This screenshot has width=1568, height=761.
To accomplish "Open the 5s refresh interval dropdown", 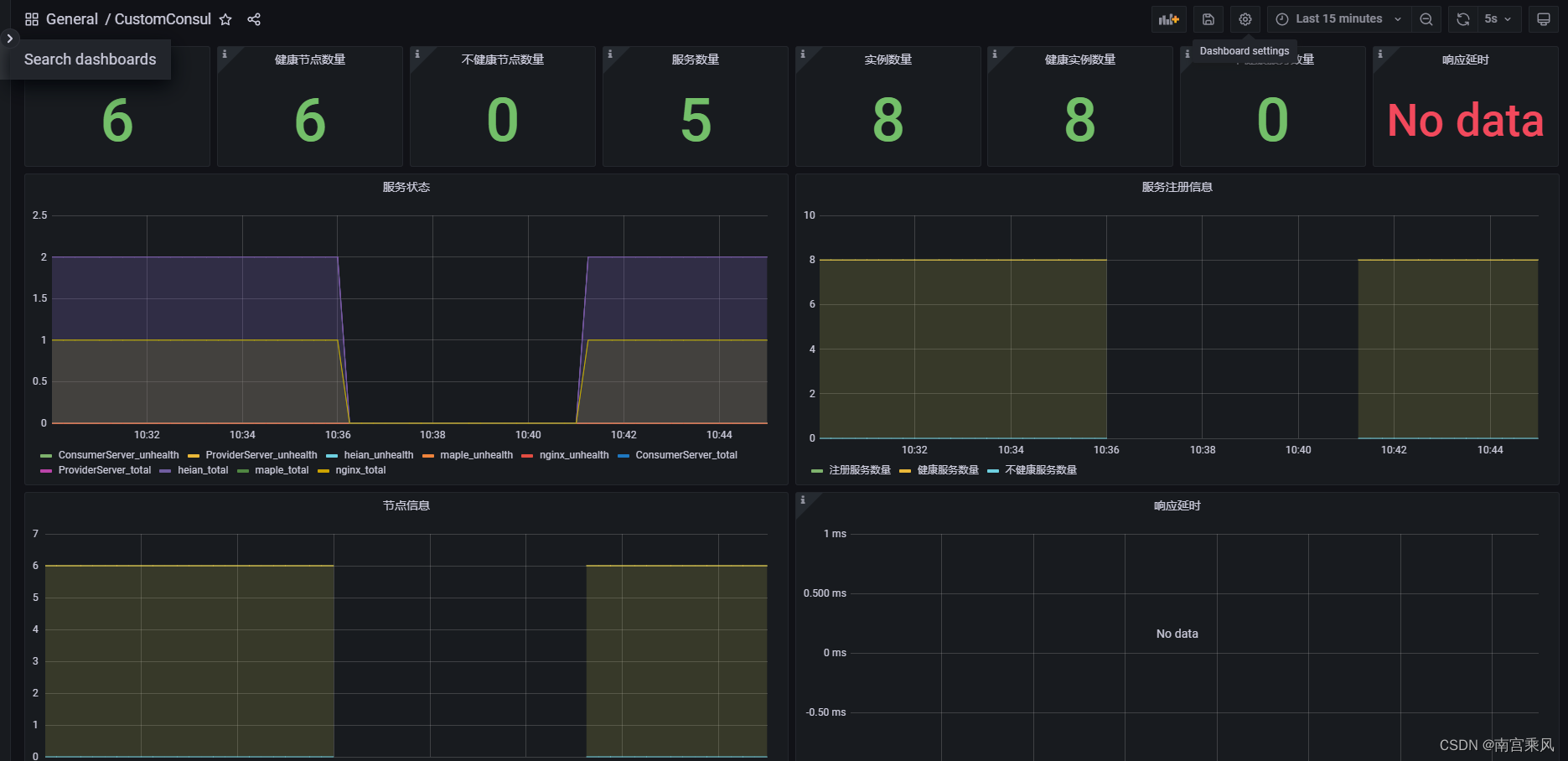I will tap(1500, 18).
